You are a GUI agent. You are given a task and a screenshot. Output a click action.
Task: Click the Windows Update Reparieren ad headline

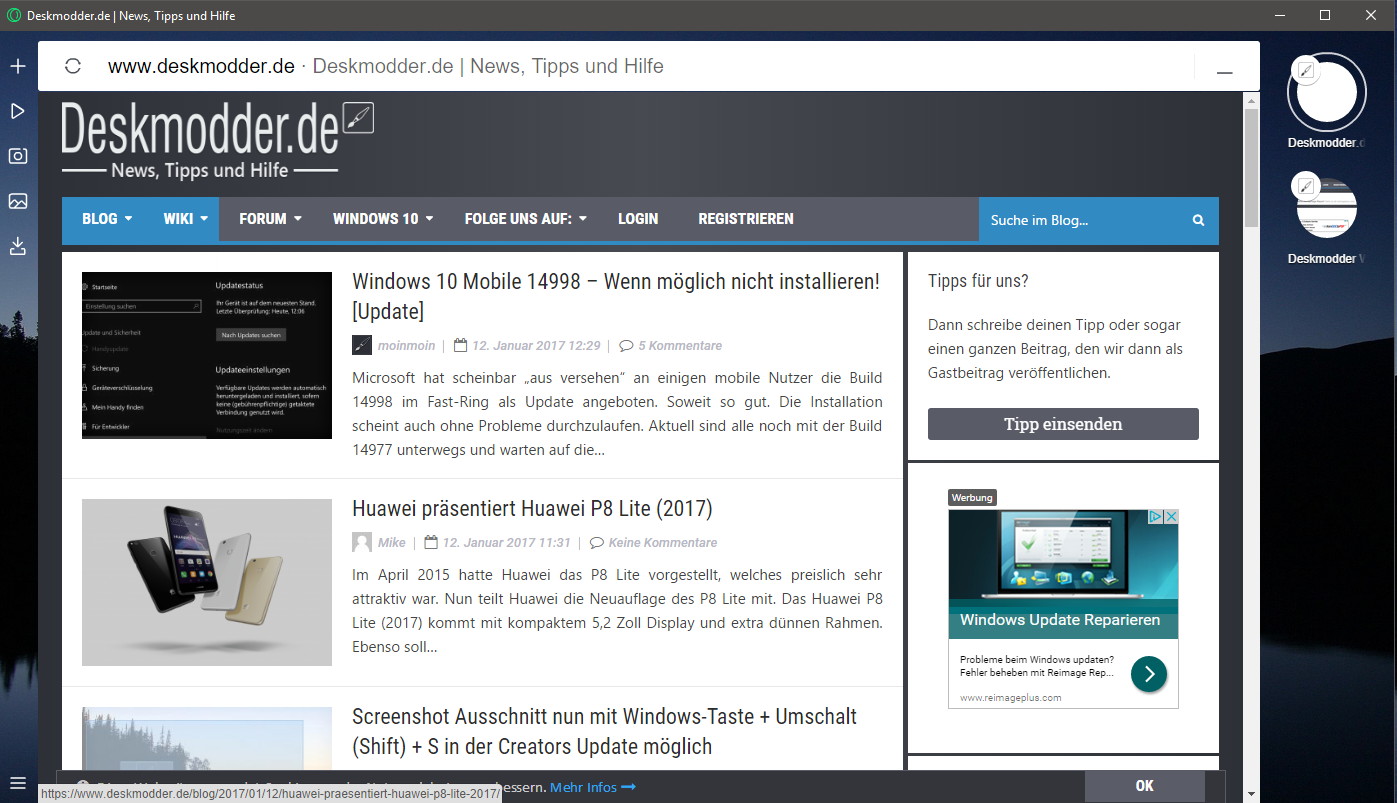coord(1060,620)
